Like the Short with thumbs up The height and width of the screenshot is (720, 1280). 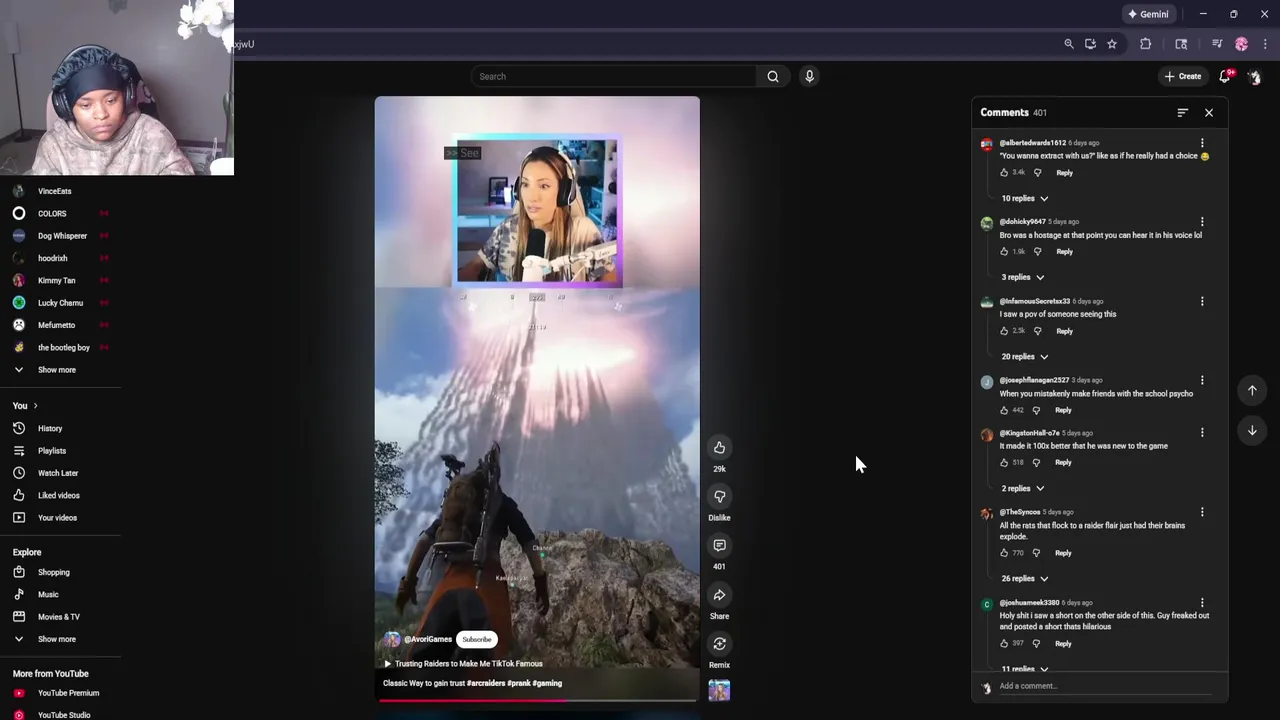click(719, 448)
